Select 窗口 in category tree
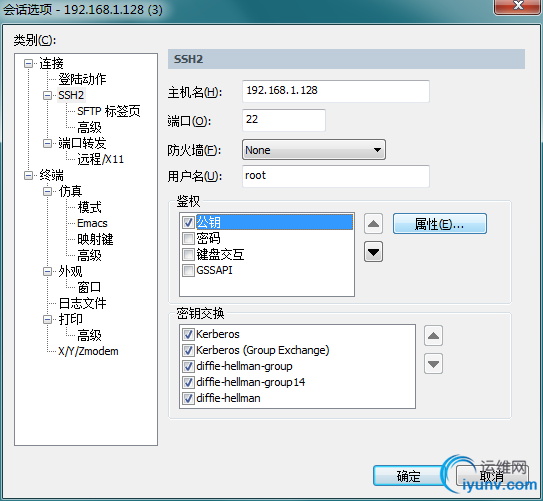This screenshot has width=543, height=501. click(89, 287)
